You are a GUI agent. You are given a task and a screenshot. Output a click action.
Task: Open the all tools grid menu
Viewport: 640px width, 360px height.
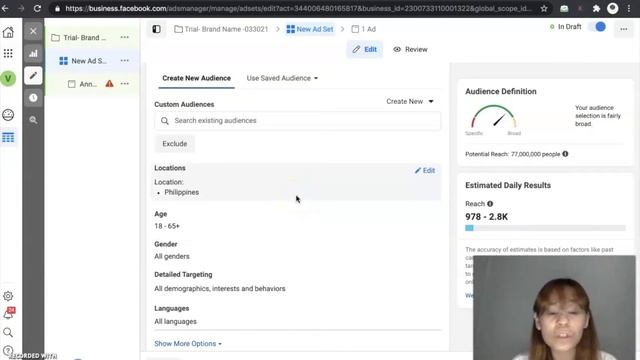click(x=8, y=53)
